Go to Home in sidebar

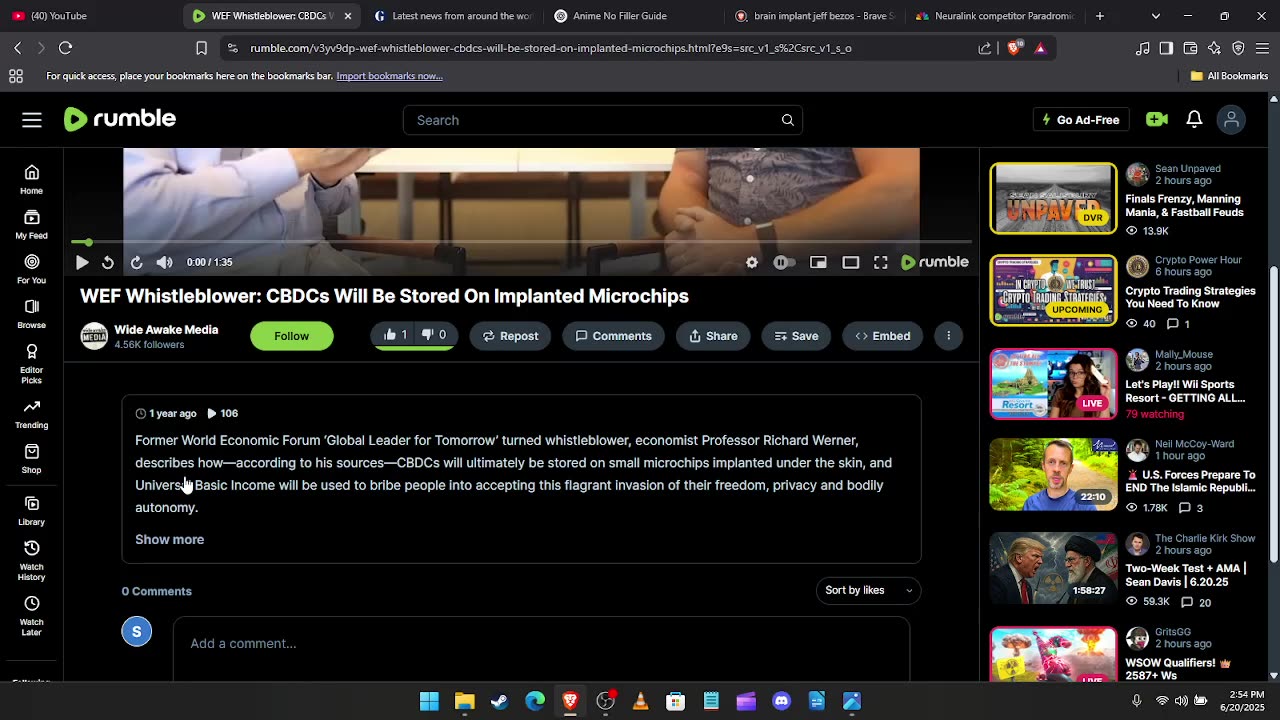[x=32, y=179]
